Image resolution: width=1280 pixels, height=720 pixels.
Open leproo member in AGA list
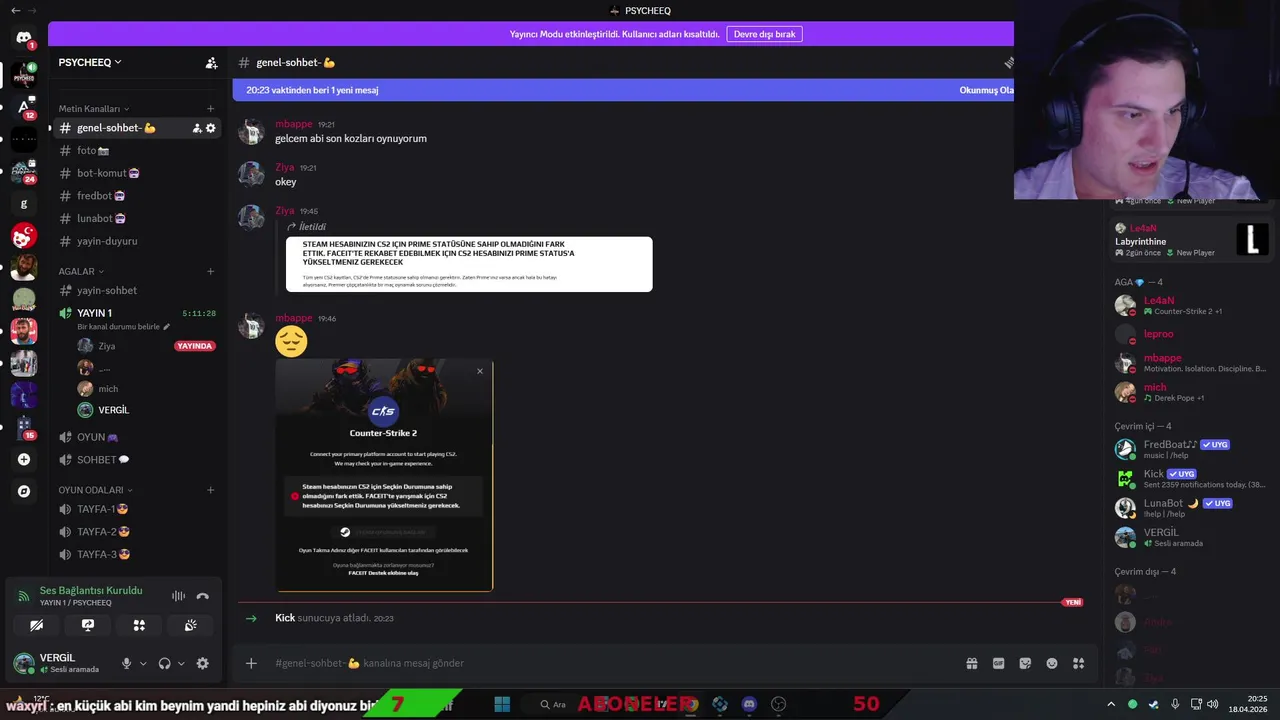click(1190, 334)
